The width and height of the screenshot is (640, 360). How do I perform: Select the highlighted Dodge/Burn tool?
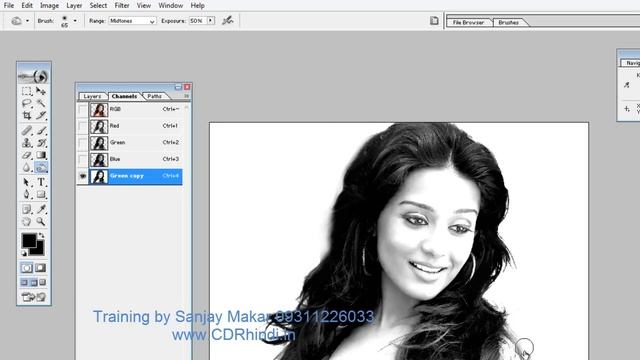[41, 167]
